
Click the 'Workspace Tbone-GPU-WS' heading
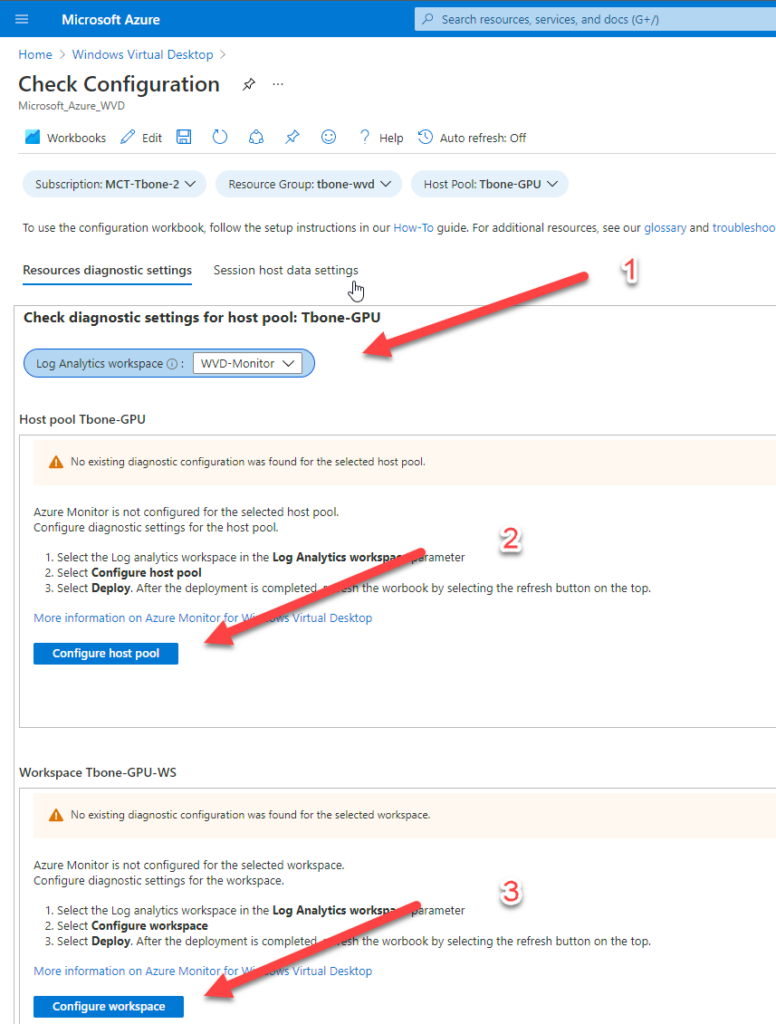(x=98, y=773)
